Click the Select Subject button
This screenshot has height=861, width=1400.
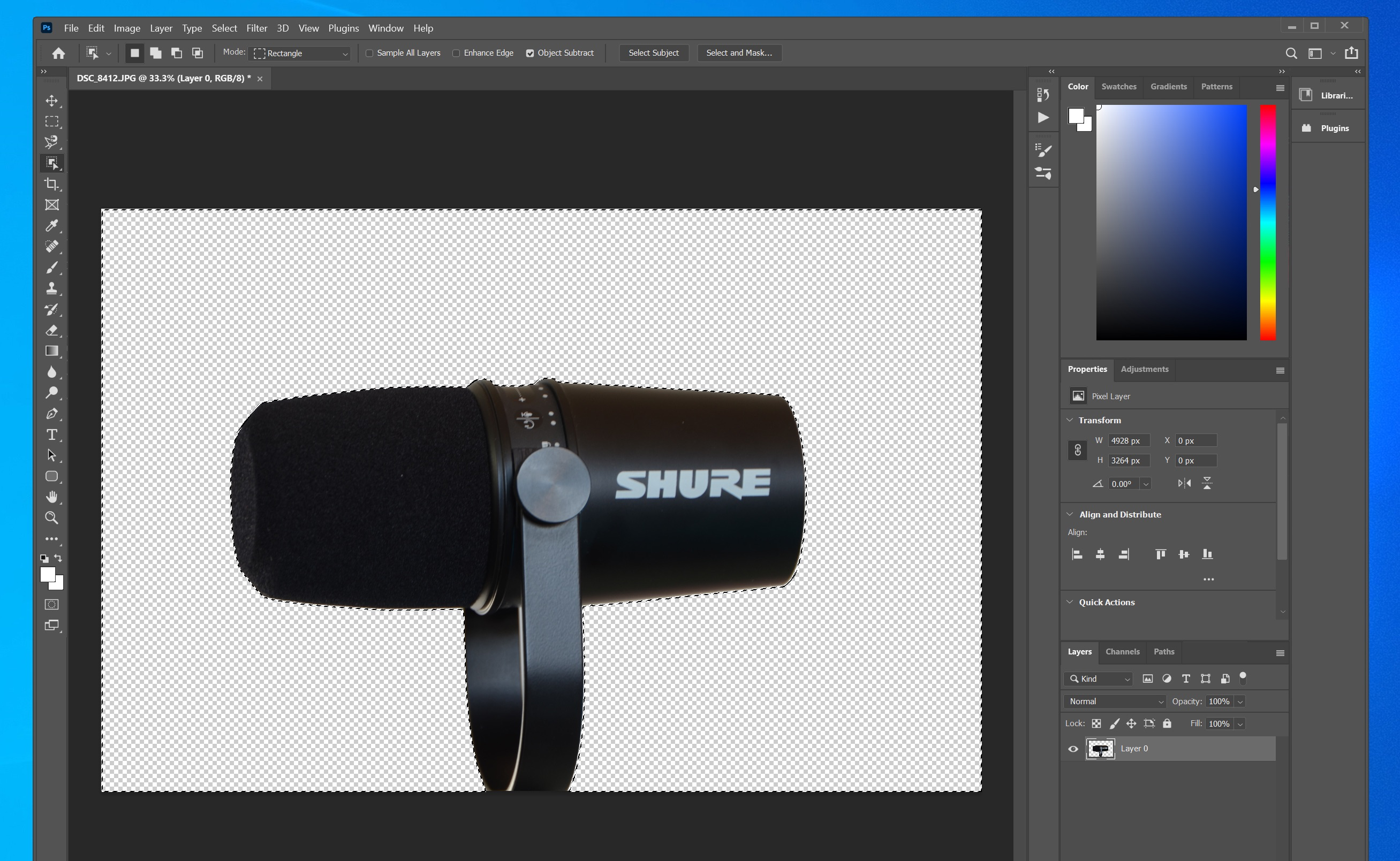(x=653, y=53)
